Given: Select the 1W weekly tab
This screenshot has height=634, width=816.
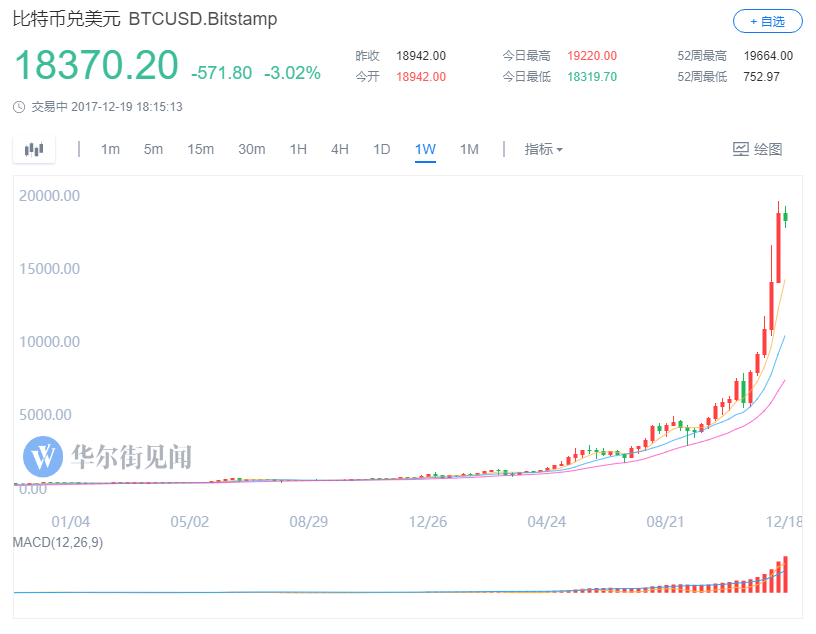Looking at the screenshot, I should point(425,150).
